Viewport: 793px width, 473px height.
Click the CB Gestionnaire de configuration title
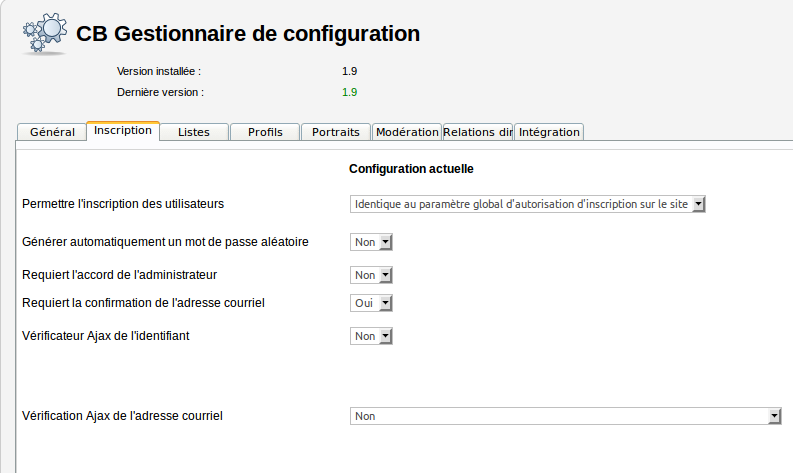pos(248,33)
